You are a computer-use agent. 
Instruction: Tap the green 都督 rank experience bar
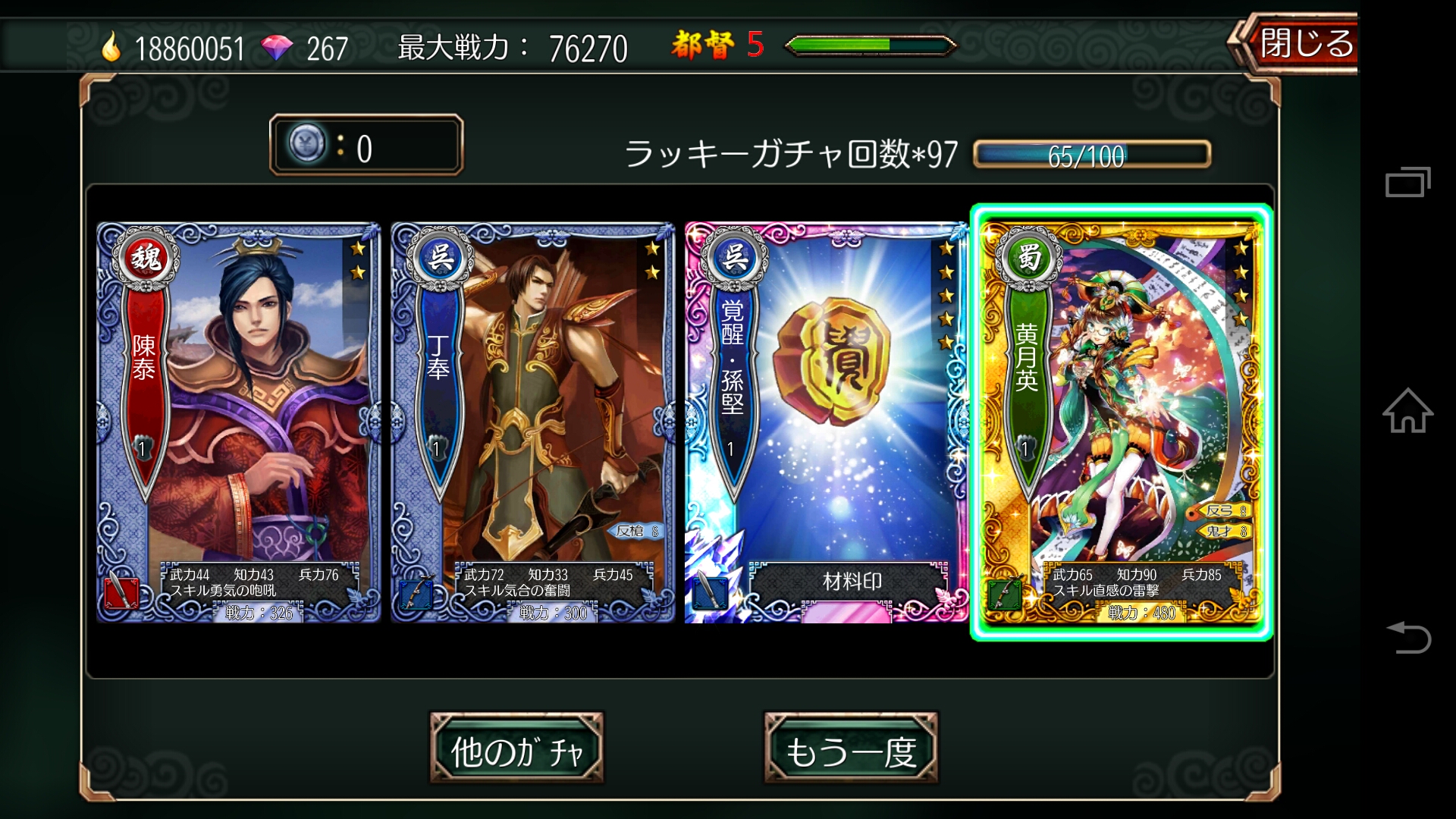(x=871, y=46)
